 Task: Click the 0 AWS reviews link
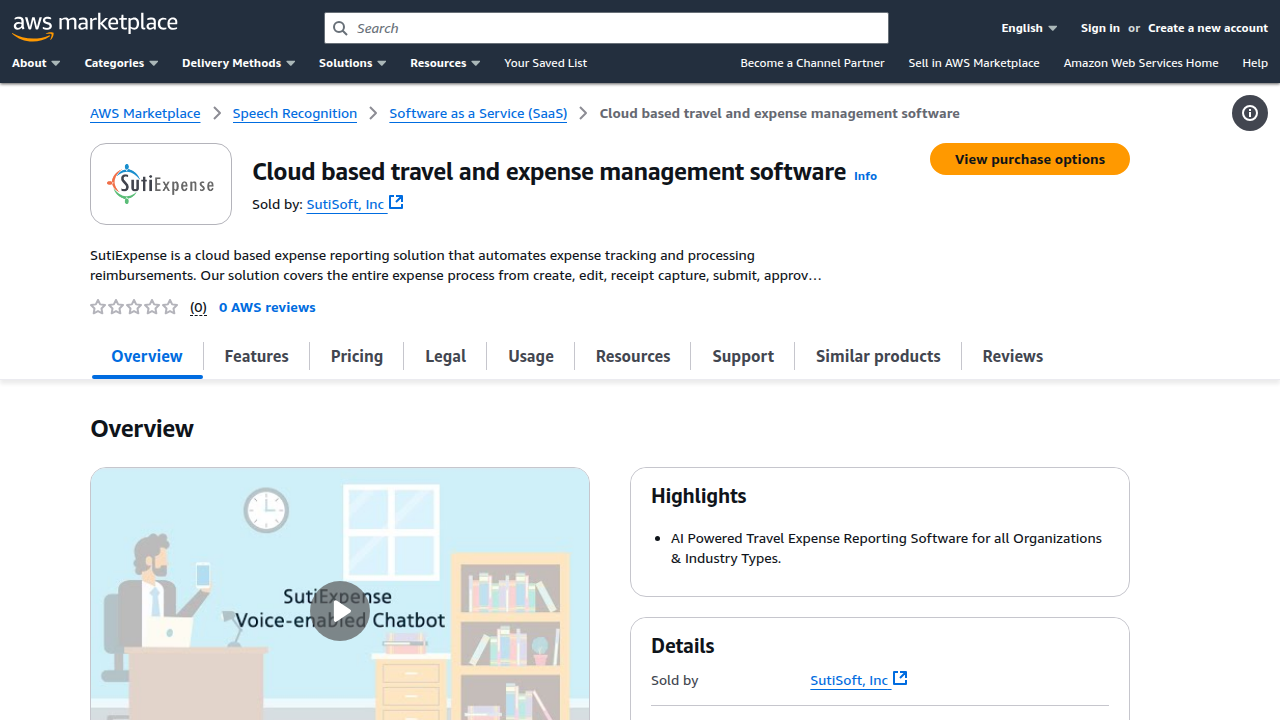267,307
